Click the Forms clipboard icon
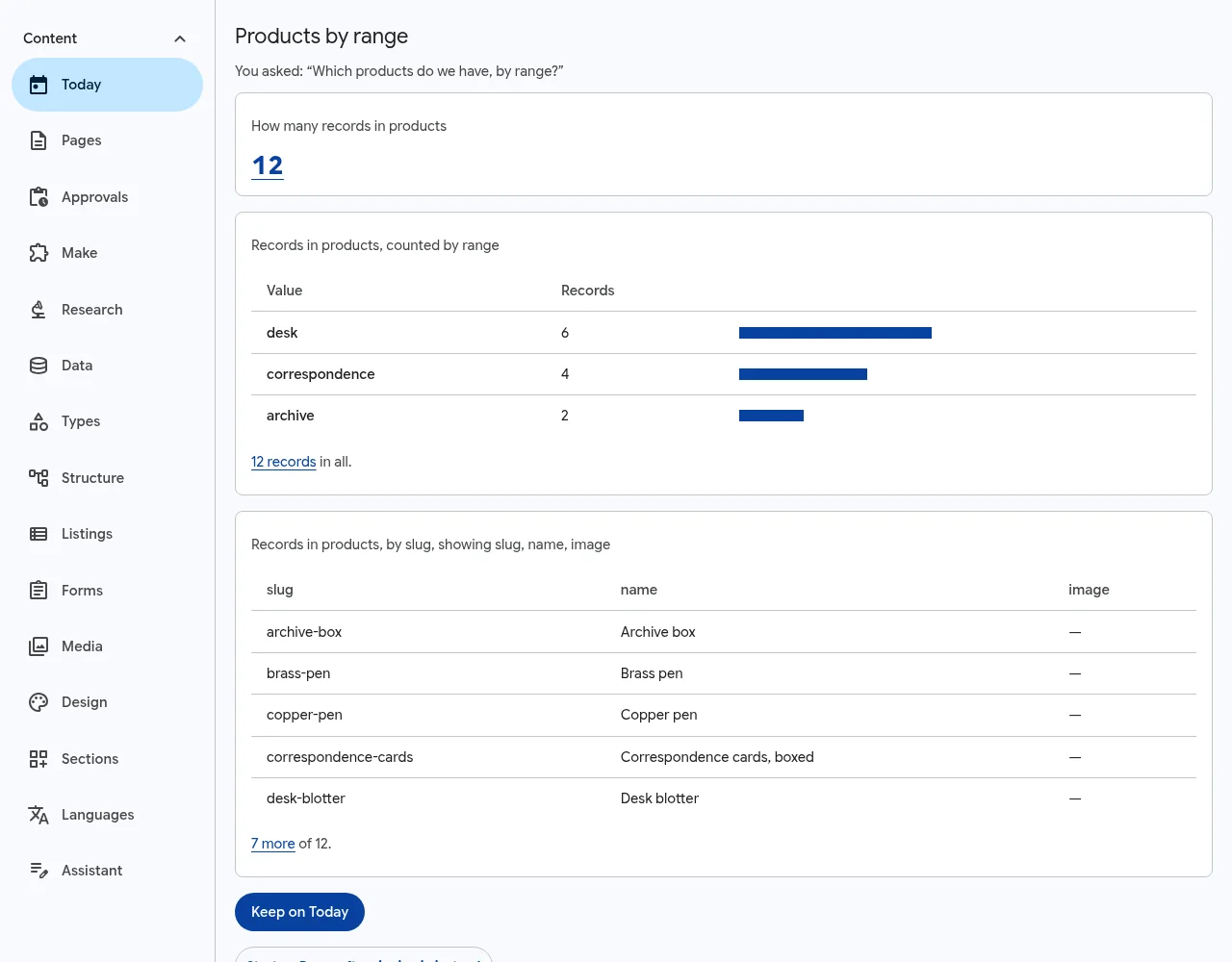Viewport: 1232px width, 962px height. click(x=38, y=591)
